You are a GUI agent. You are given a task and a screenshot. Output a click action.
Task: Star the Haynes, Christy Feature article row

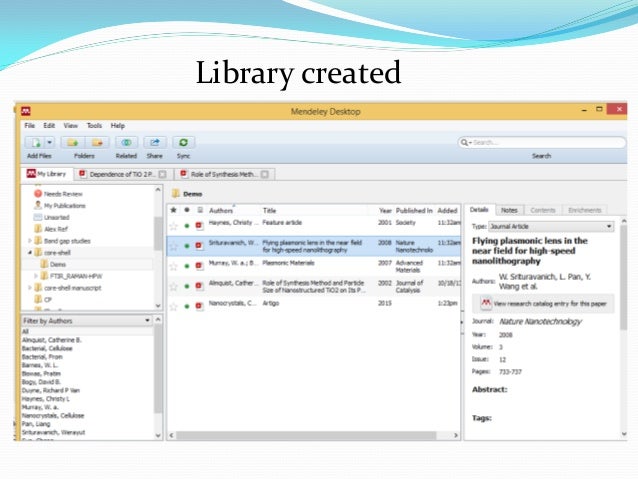click(x=173, y=226)
